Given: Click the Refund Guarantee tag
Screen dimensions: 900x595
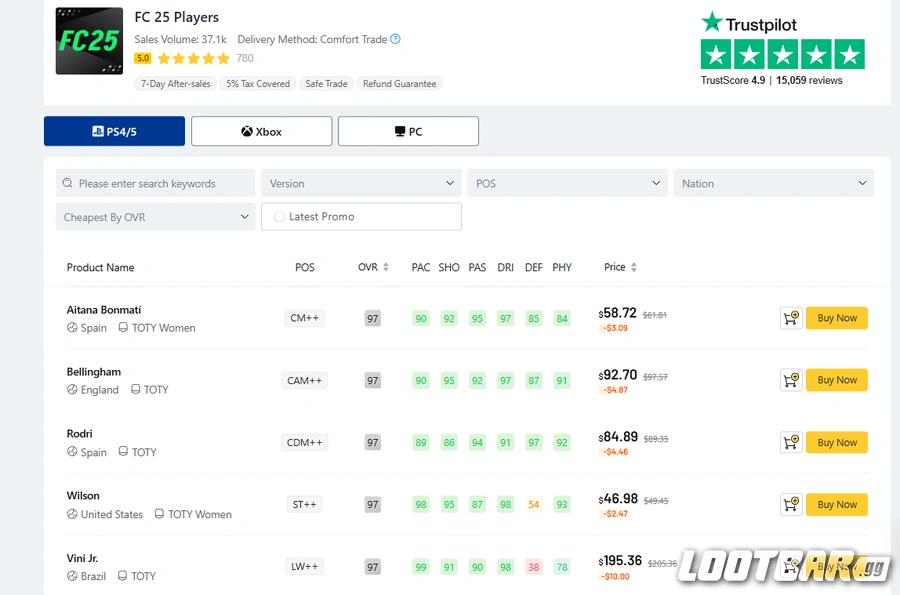Looking at the screenshot, I should click(399, 84).
